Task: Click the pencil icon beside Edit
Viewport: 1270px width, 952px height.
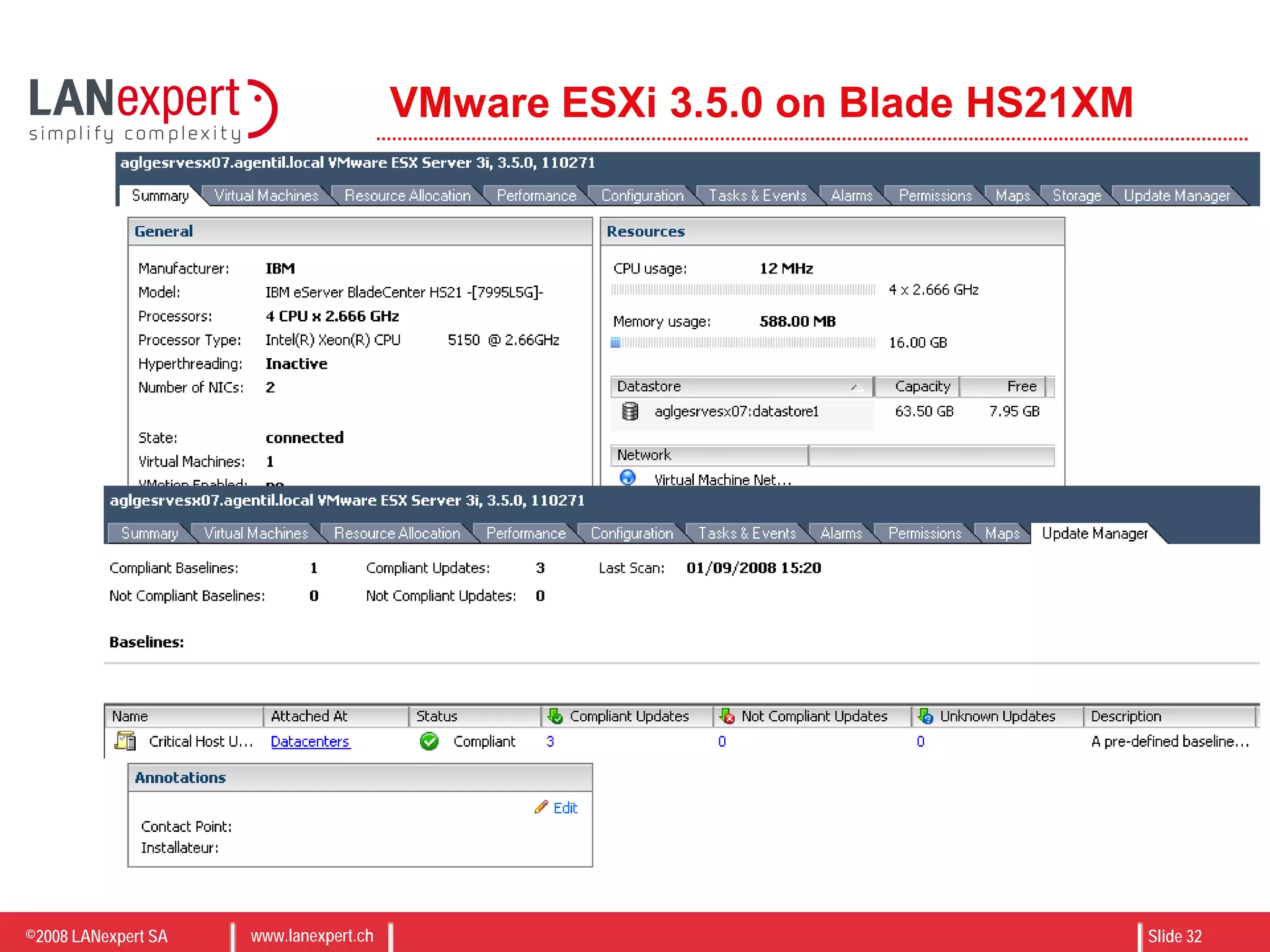Action: click(541, 806)
